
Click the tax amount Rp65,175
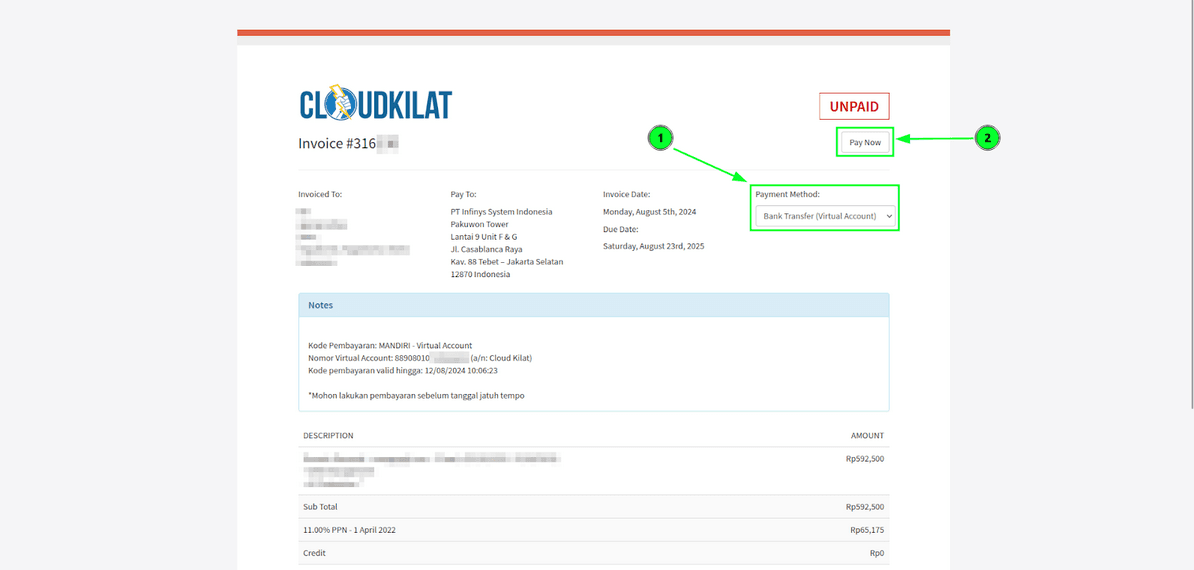coord(867,530)
